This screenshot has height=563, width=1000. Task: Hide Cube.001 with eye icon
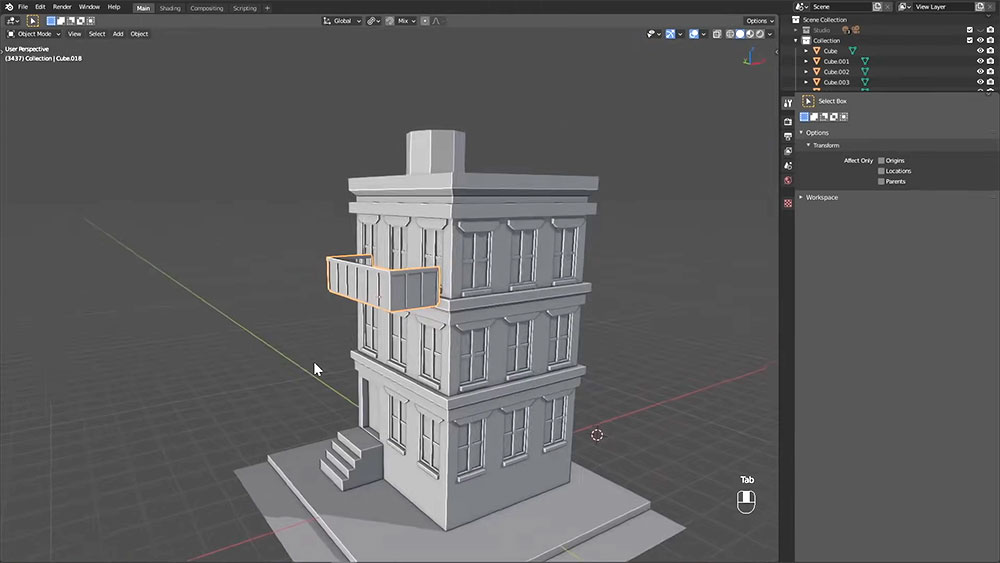coord(980,61)
